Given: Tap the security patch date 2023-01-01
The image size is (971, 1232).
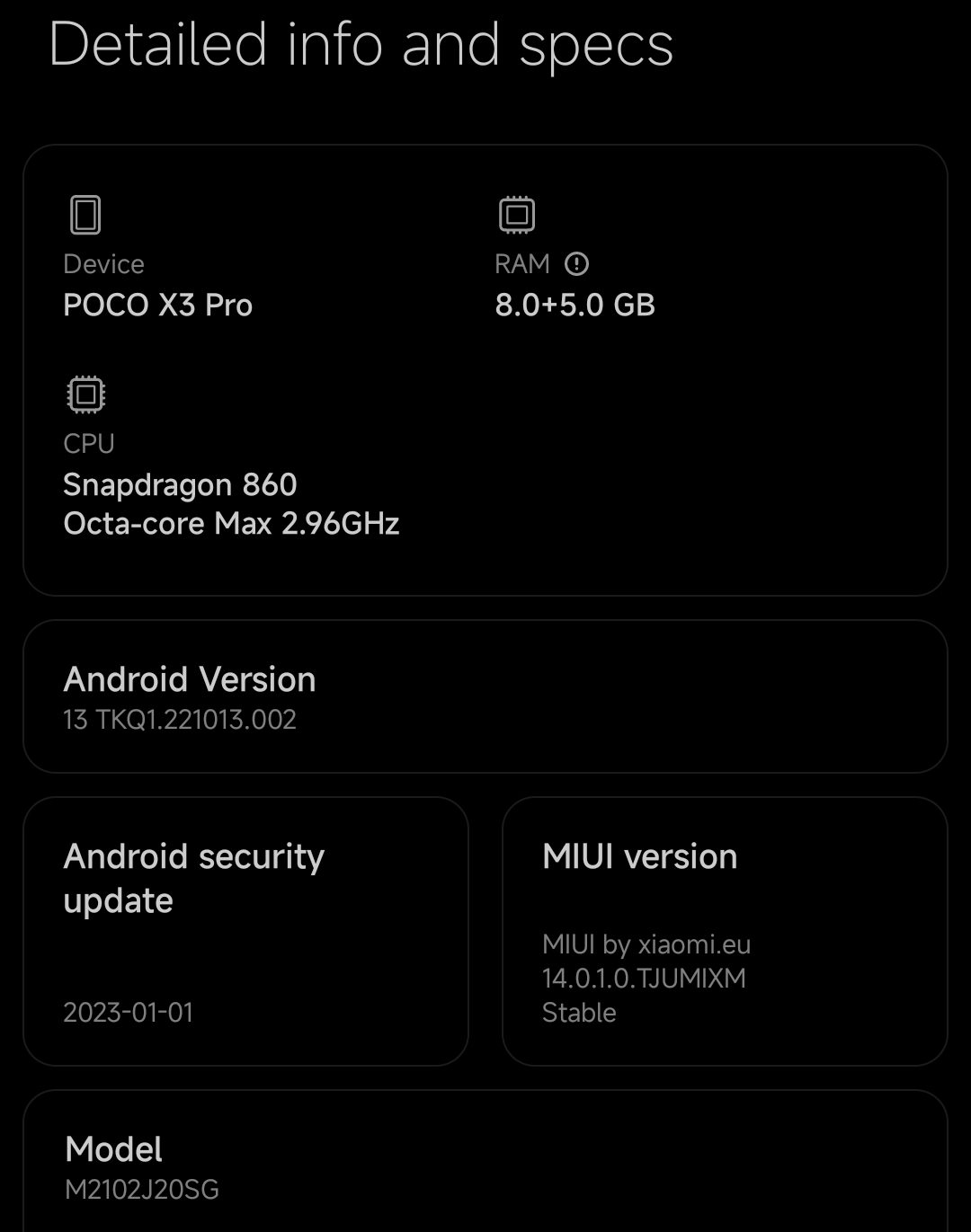Looking at the screenshot, I should (x=129, y=1013).
